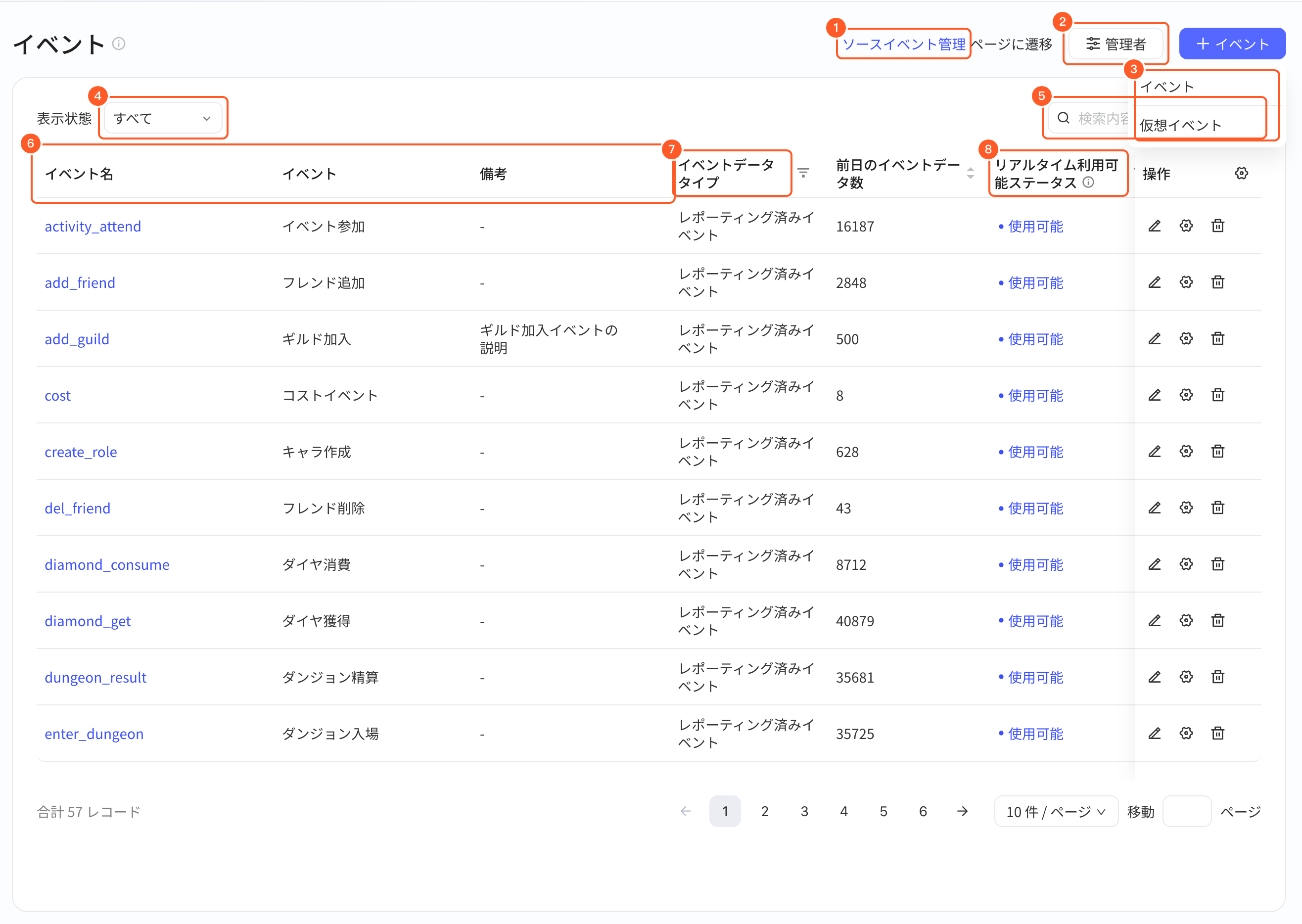Open settings gear for enter_dungeon row

(1186, 733)
